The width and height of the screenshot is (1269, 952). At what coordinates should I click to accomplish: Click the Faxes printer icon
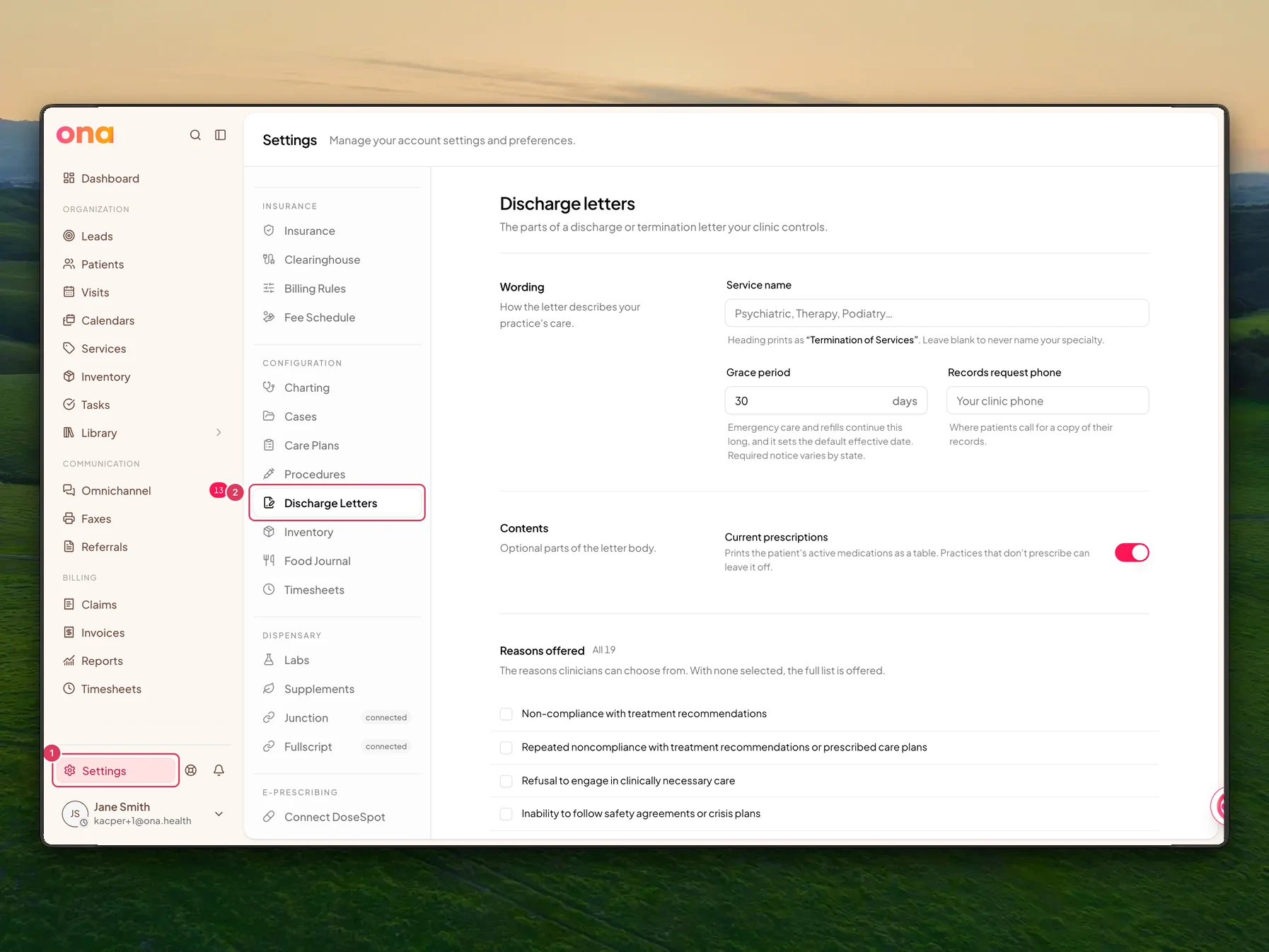pyautogui.click(x=69, y=518)
